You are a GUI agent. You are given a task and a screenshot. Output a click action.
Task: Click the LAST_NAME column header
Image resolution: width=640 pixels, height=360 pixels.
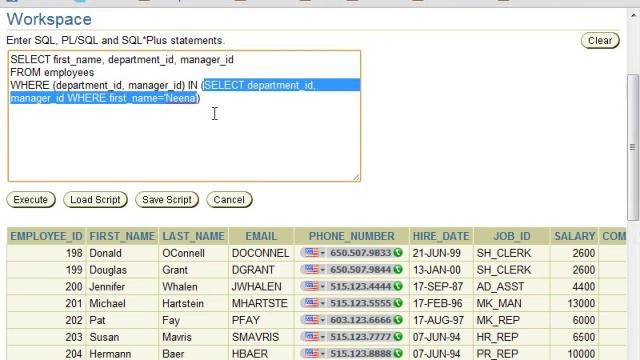point(193,236)
